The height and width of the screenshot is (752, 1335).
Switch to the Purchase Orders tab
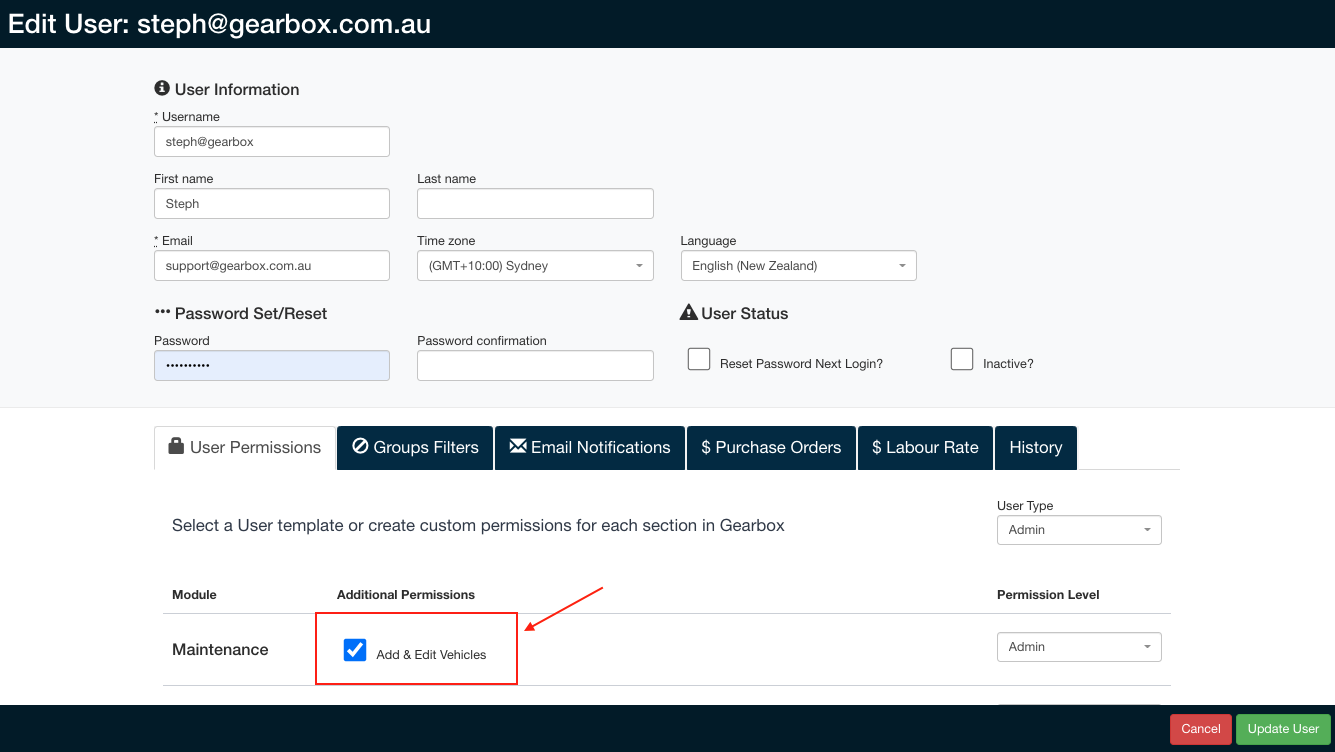pos(771,447)
